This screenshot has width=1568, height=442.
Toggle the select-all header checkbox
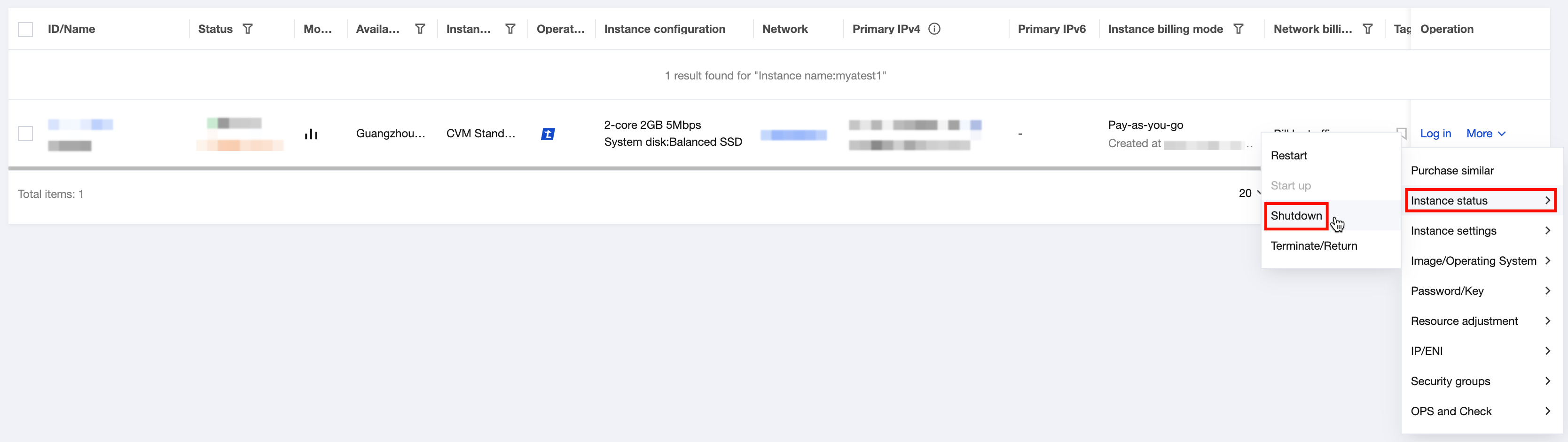[25, 29]
